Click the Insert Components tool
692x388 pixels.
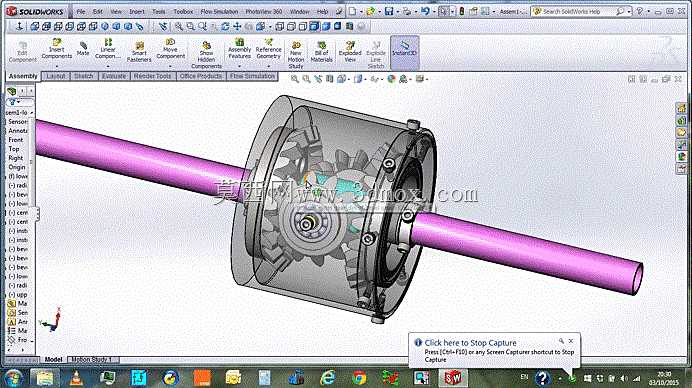point(56,49)
